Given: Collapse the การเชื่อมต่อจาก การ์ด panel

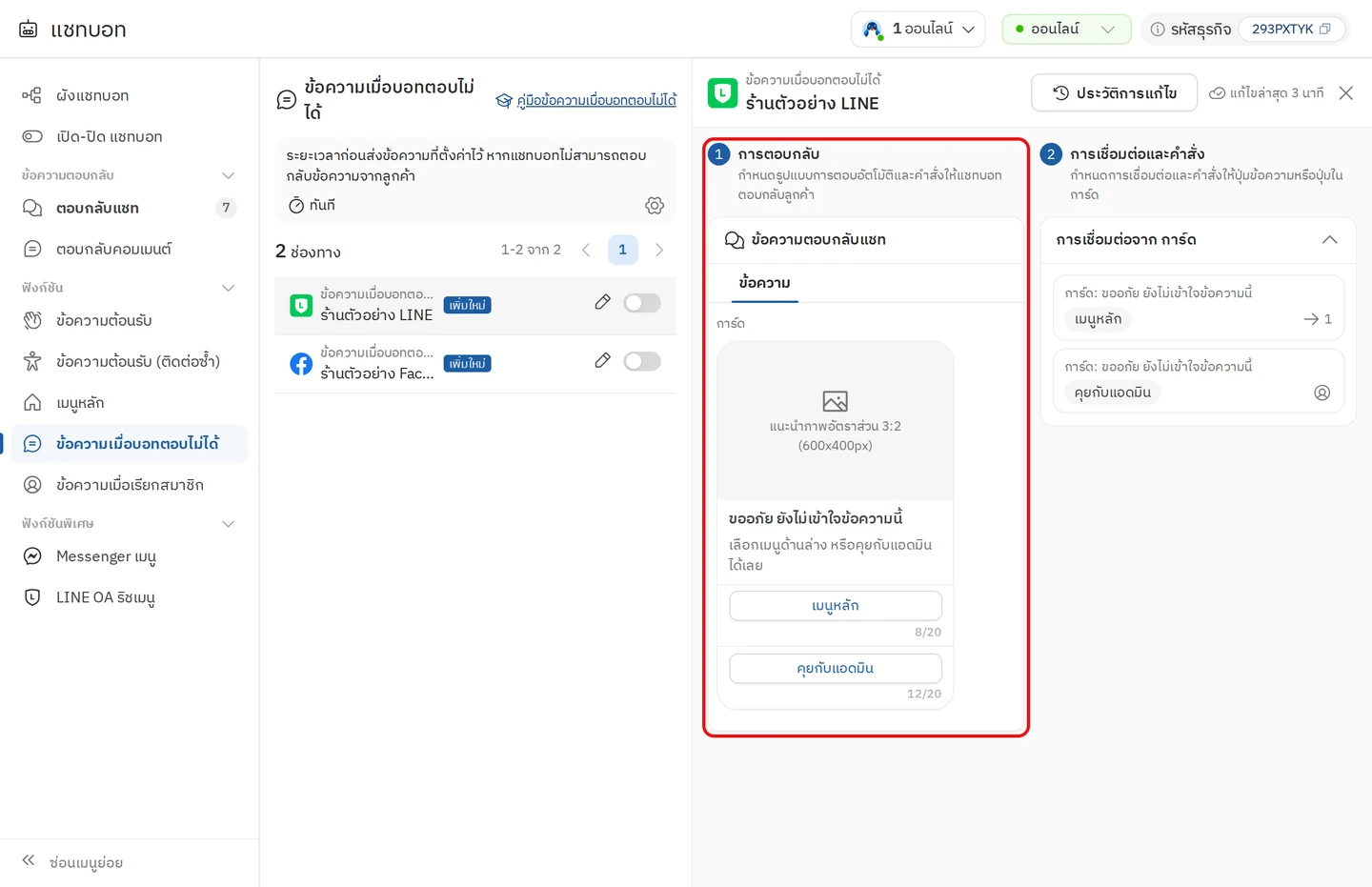Looking at the screenshot, I should (x=1329, y=239).
